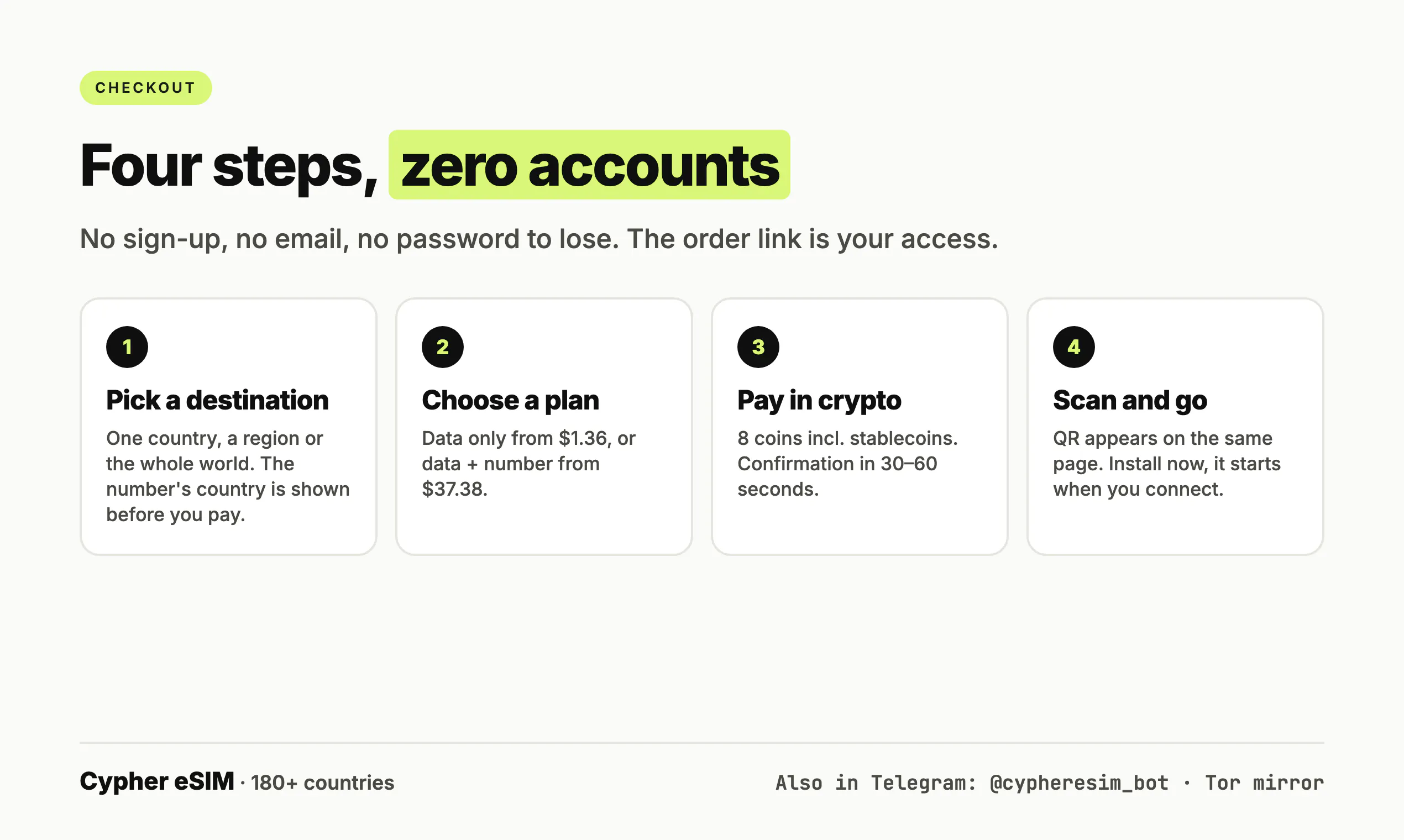Open the 'Pay in crypto' heading
The width and height of the screenshot is (1404, 840).
[x=819, y=400]
